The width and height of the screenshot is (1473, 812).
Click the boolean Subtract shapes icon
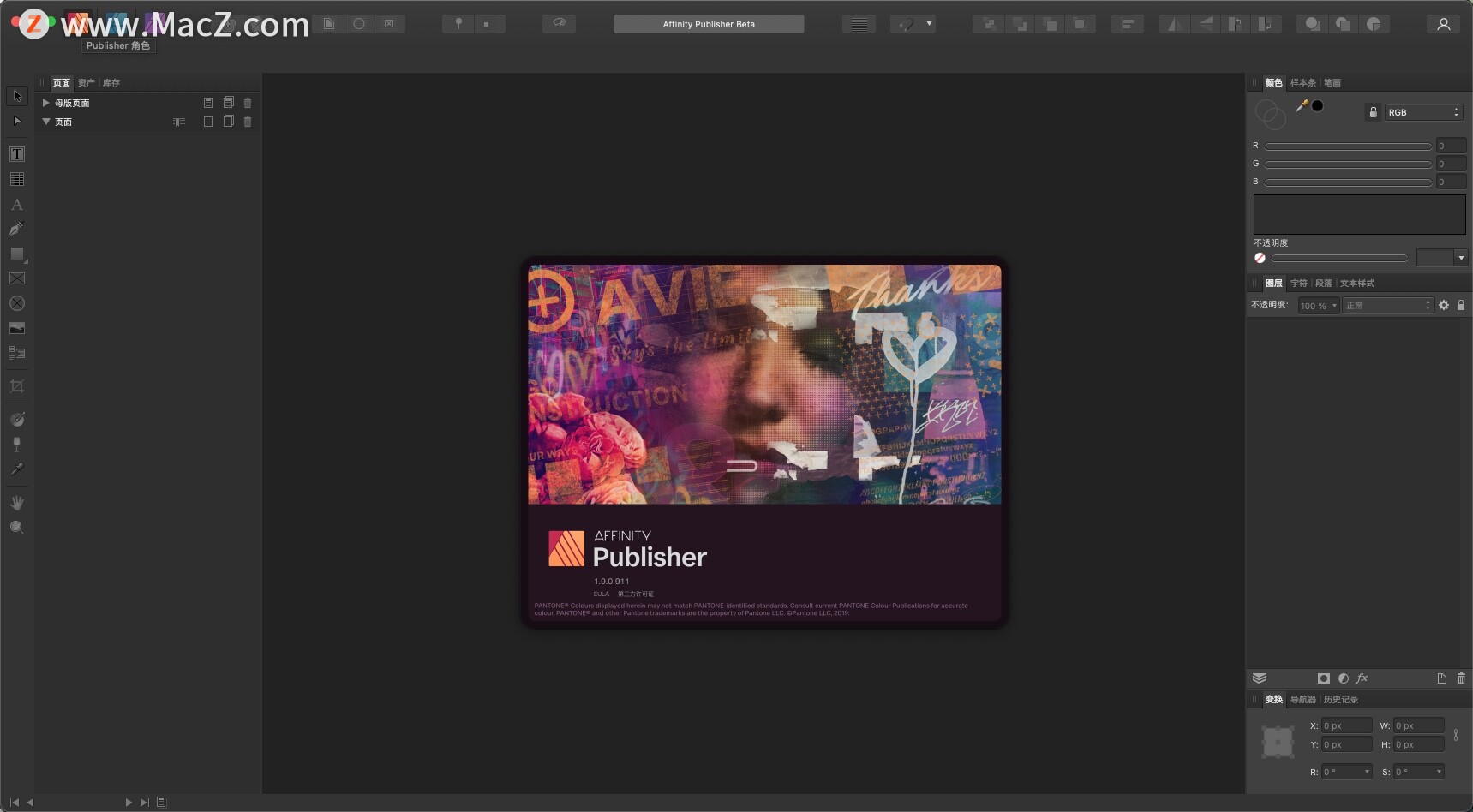[1344, 24]
